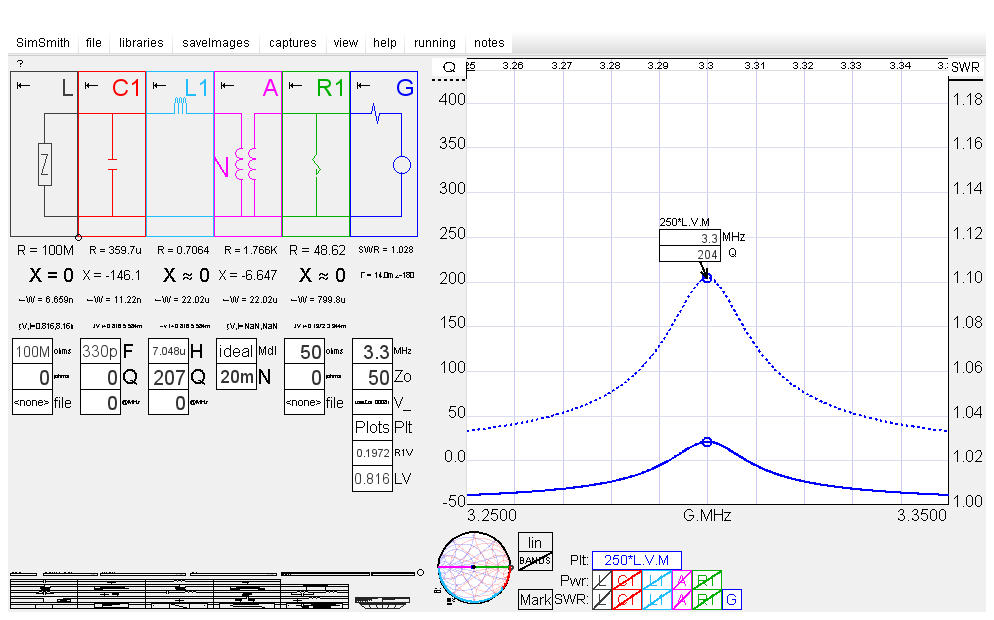Viewport: 994px width, 620px height.
Task: Toggle Pwr plot for A
Action: click(x=681, y=580)
